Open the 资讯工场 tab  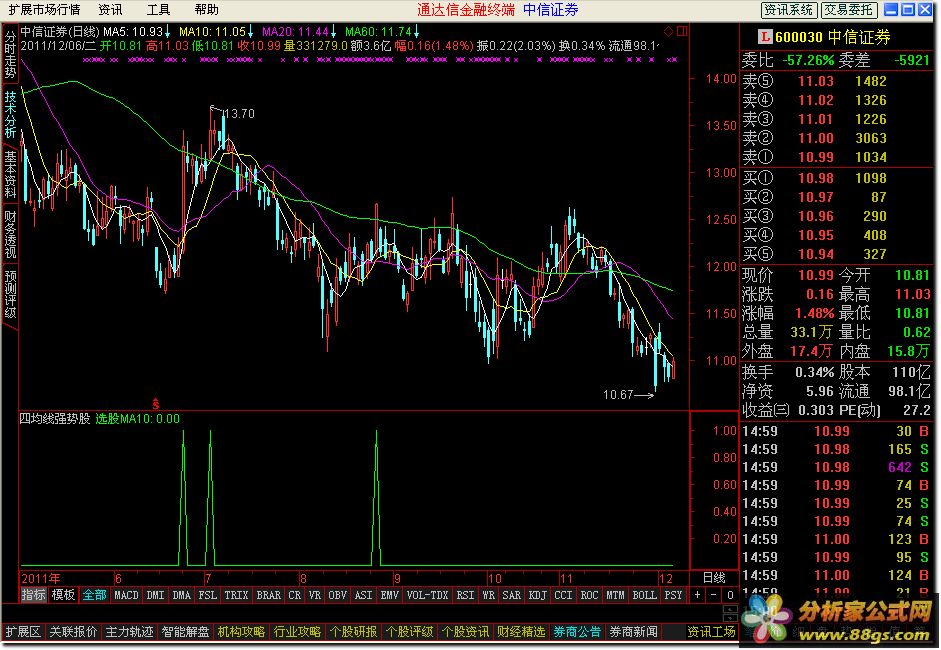[x=711, y=631]
